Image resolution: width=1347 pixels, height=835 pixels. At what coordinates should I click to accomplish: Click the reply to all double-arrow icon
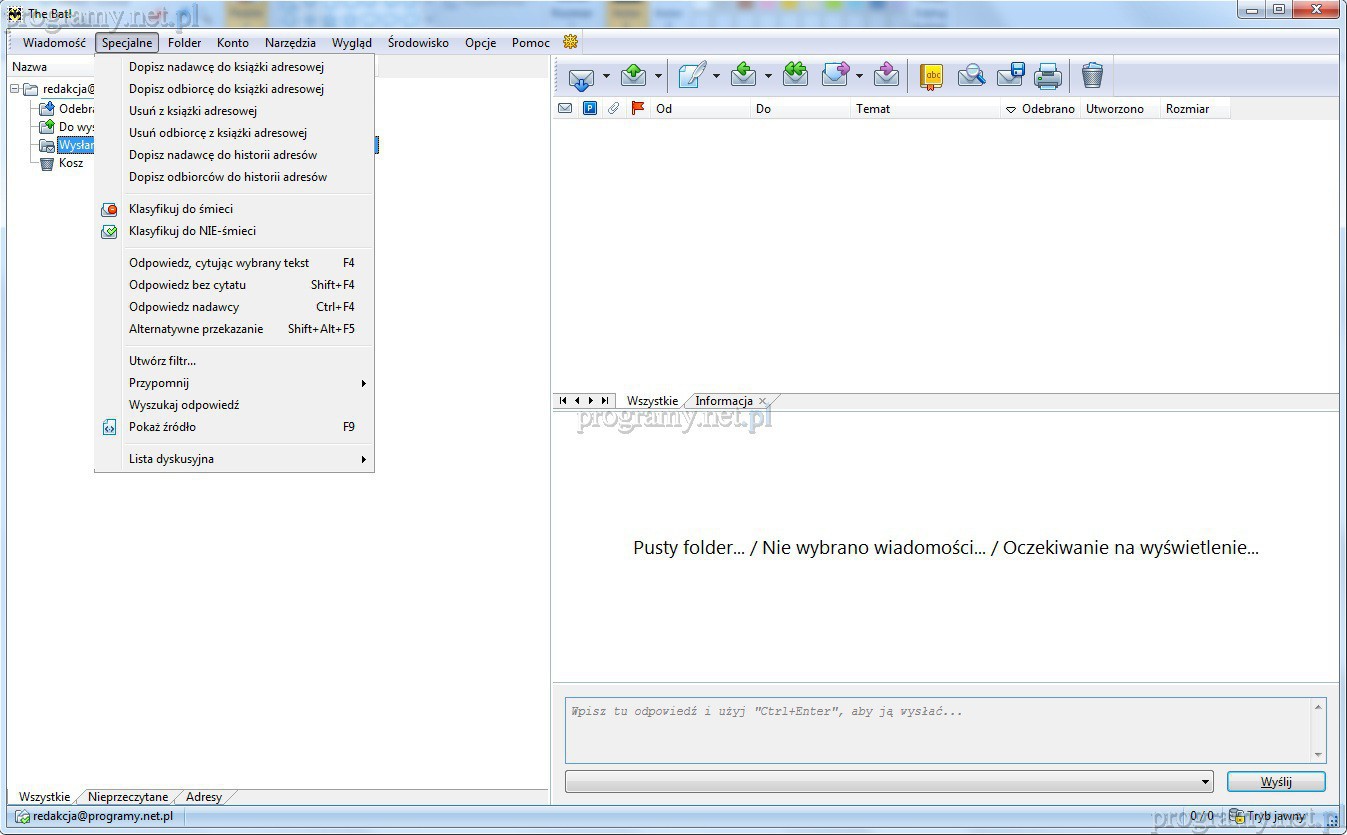click(795, 76)
